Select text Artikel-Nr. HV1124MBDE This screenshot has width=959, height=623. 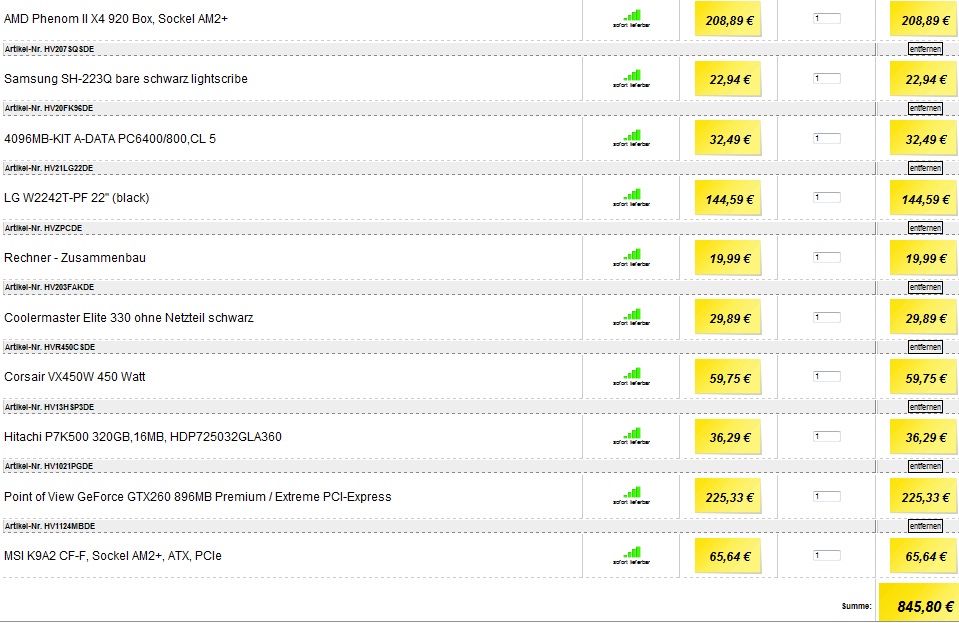tap(50, 526)
